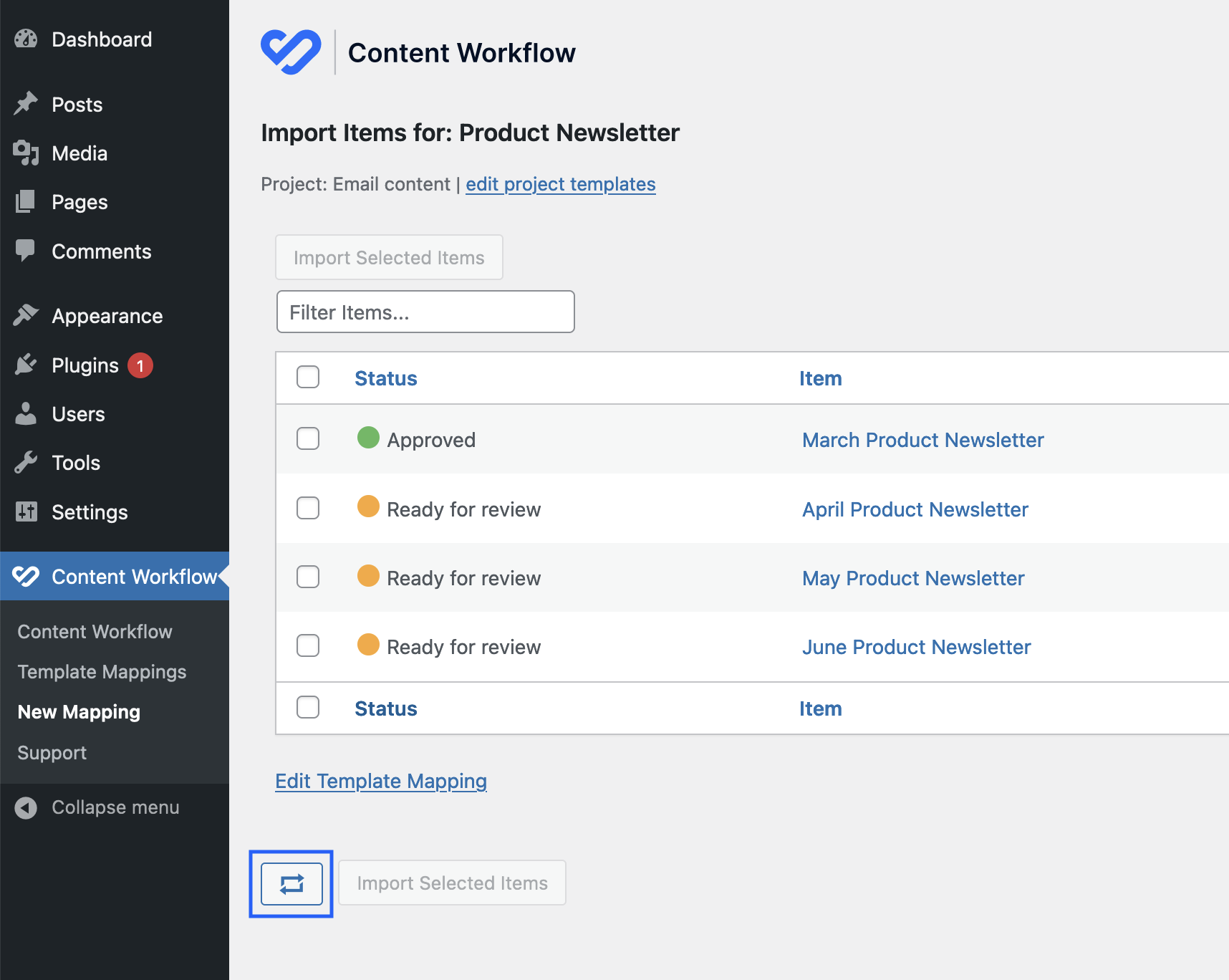Open the New Mapping menu item
The height and width of the screenshot is (980, 1229).
79,711
